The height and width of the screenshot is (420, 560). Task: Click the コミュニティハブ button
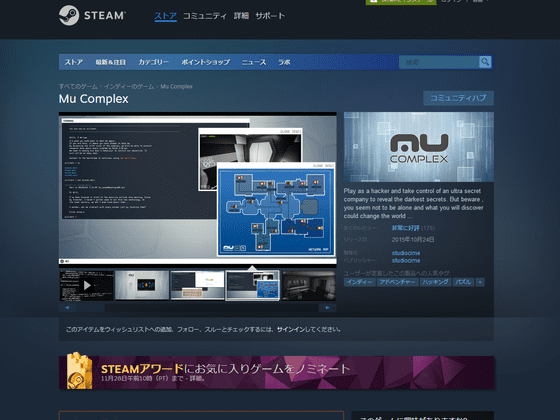[x=458, y=98]
